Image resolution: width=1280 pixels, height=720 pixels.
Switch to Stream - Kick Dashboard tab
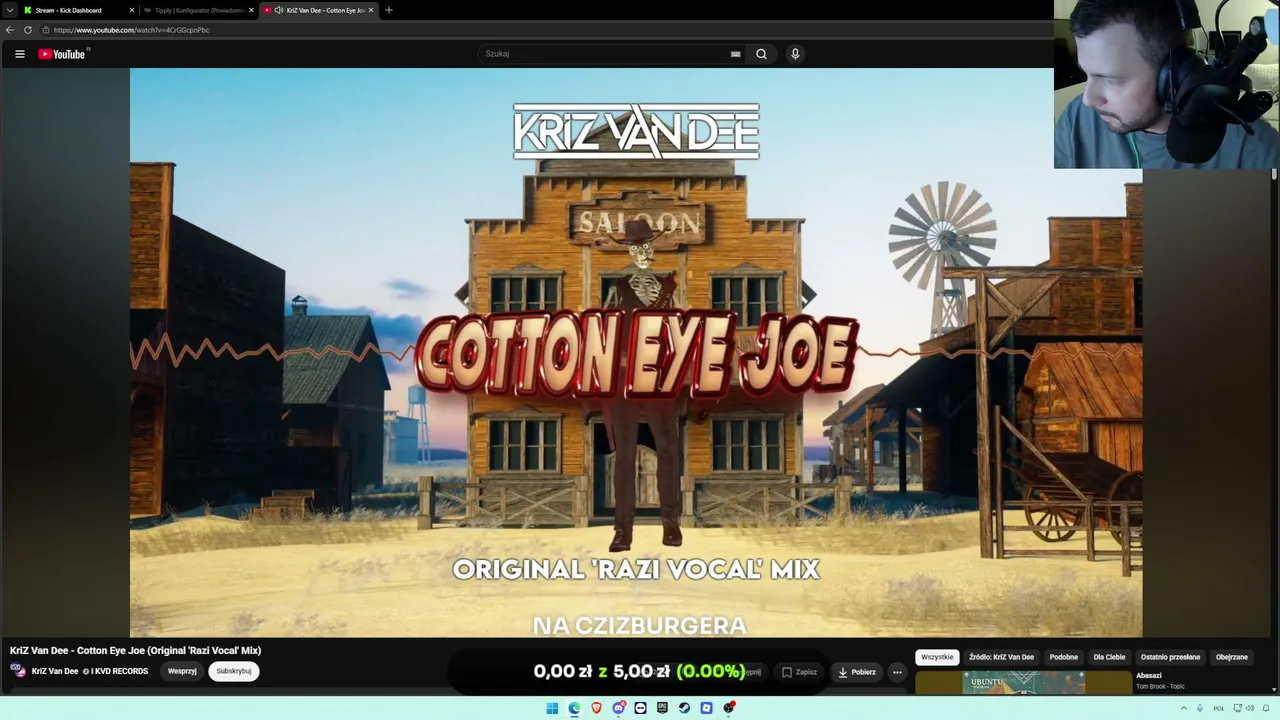pyautogui.click(x=78, y=10)
